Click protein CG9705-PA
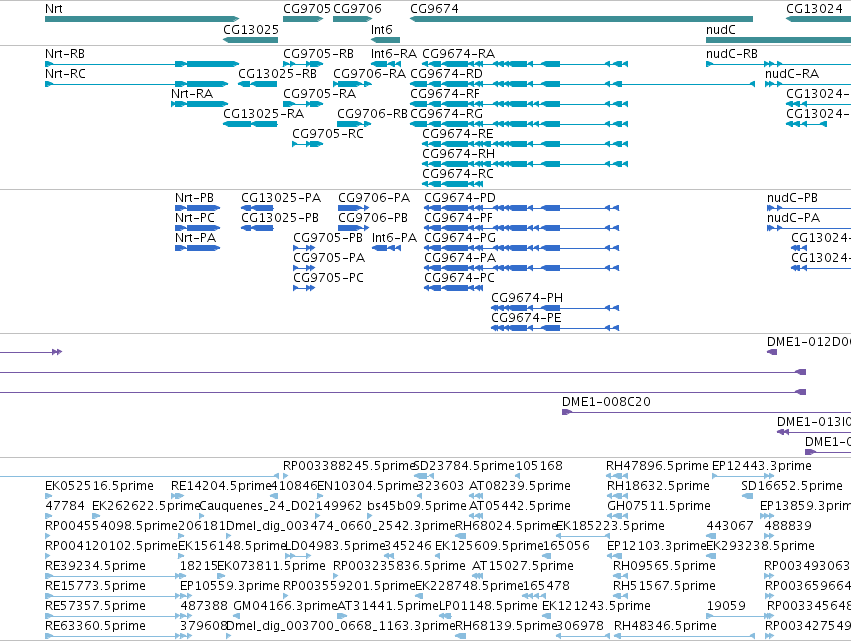The height and width of the screenshot is (641, 851). [x=329, y=258]
